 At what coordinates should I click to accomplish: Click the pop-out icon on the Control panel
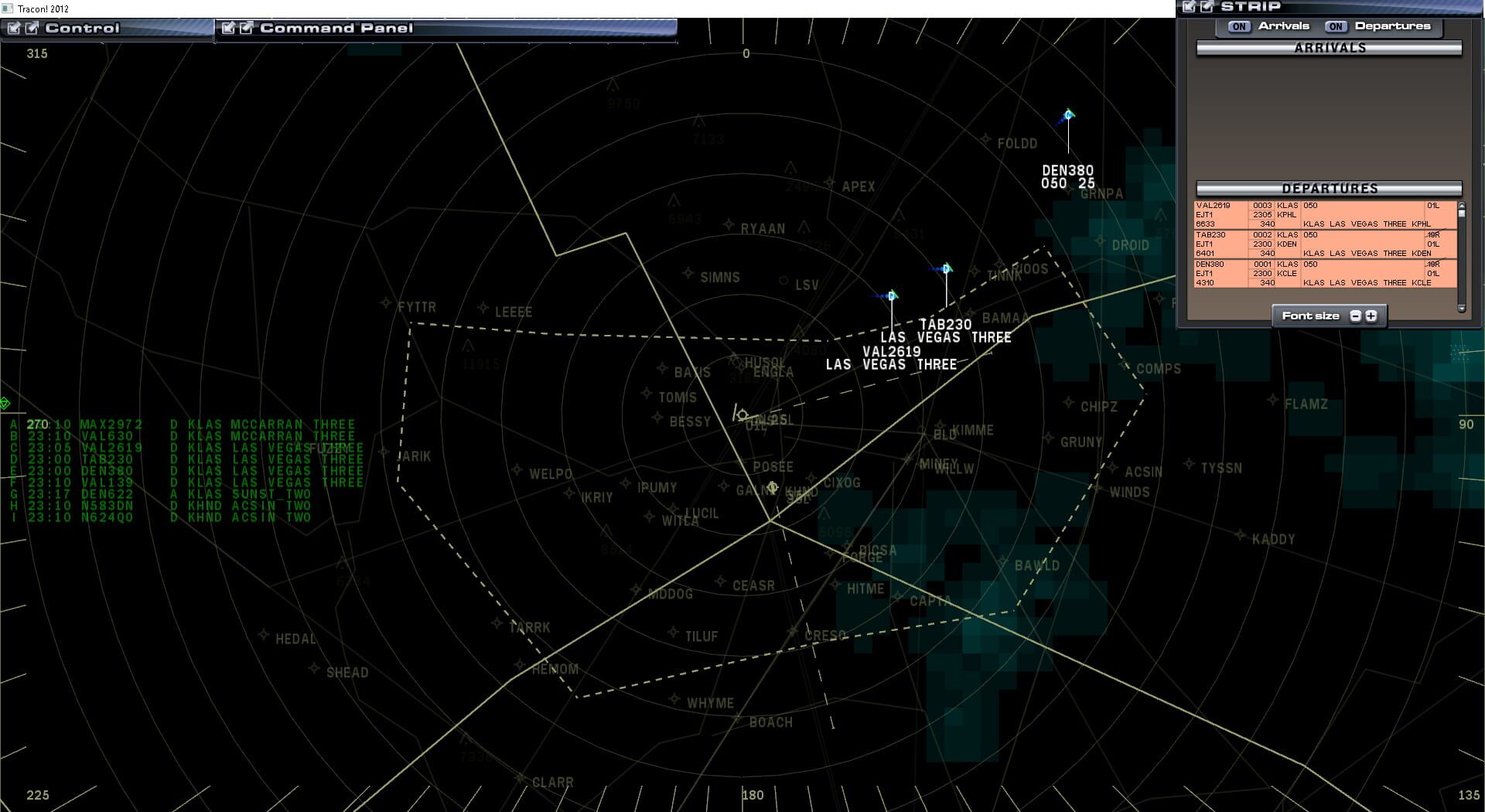coord(31,29)
